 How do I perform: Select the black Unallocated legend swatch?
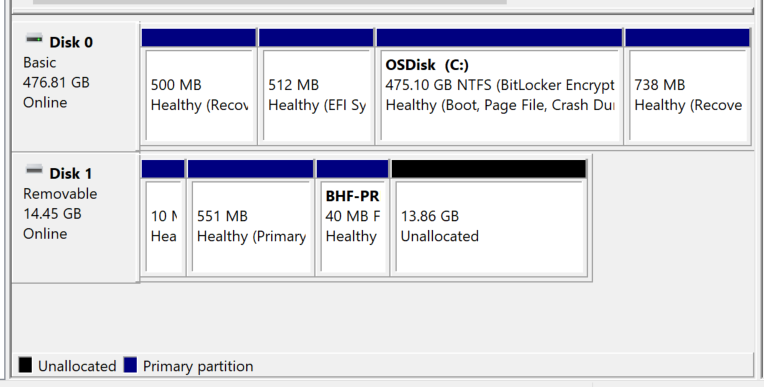[x=25, y=365]
